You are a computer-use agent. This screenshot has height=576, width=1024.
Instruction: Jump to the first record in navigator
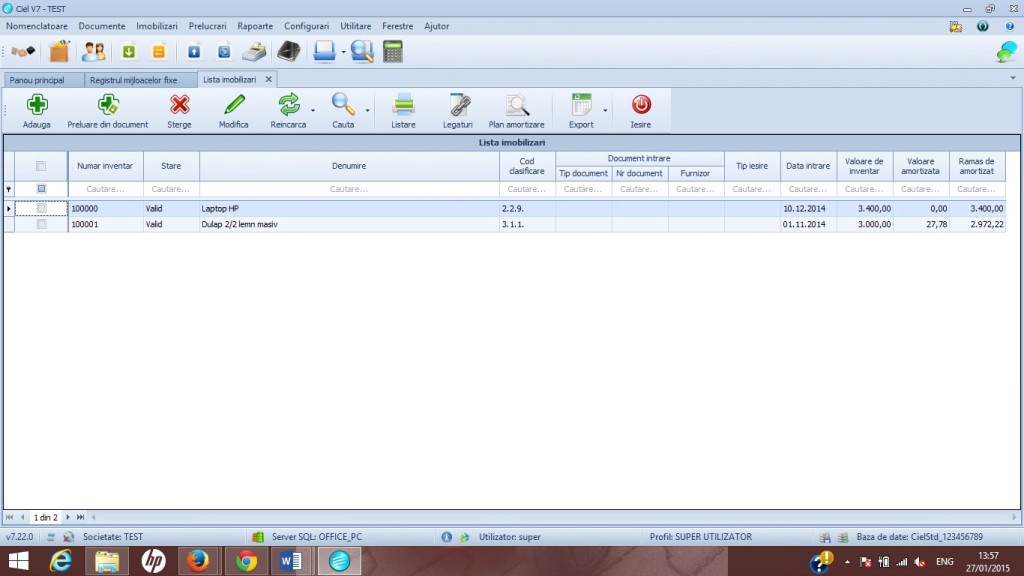pyautogui.click(x=9, y=517)
